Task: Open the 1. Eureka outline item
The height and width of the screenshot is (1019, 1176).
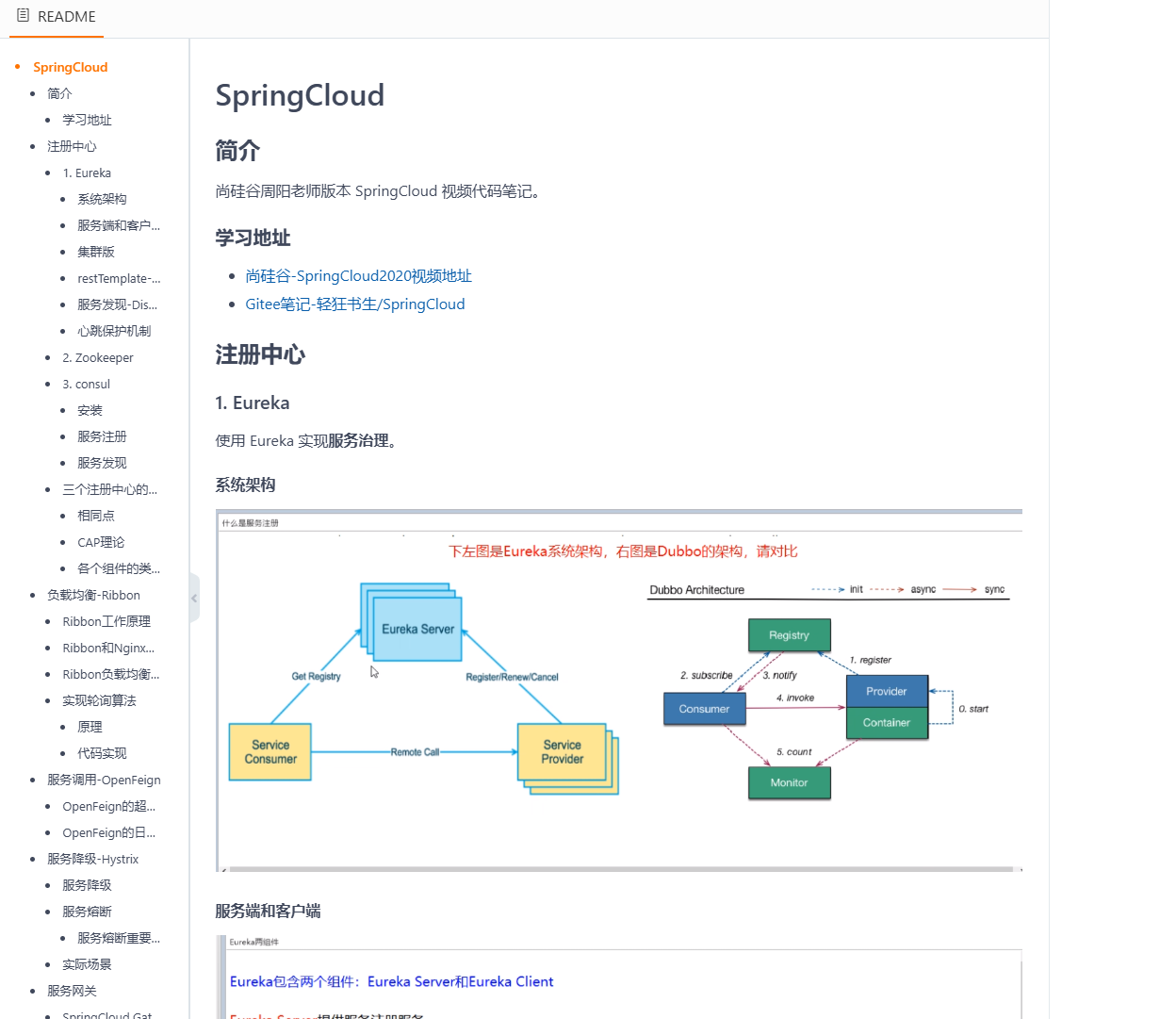Action: point(87,173)
